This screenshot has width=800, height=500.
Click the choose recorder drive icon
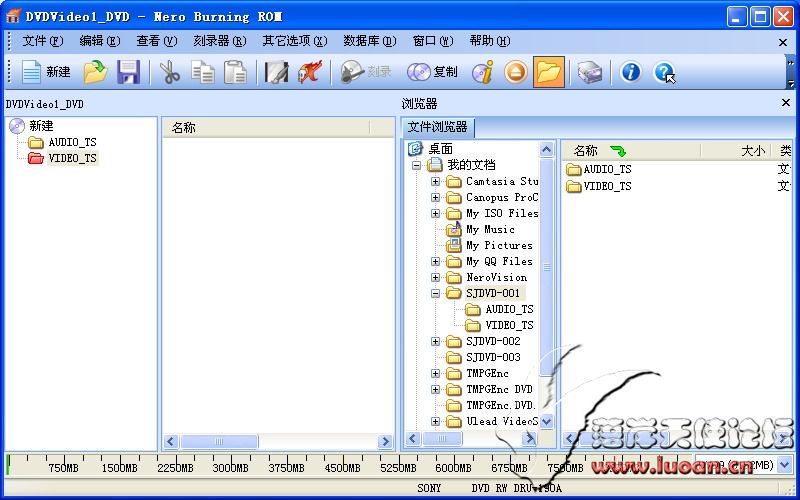pos(589,72)
